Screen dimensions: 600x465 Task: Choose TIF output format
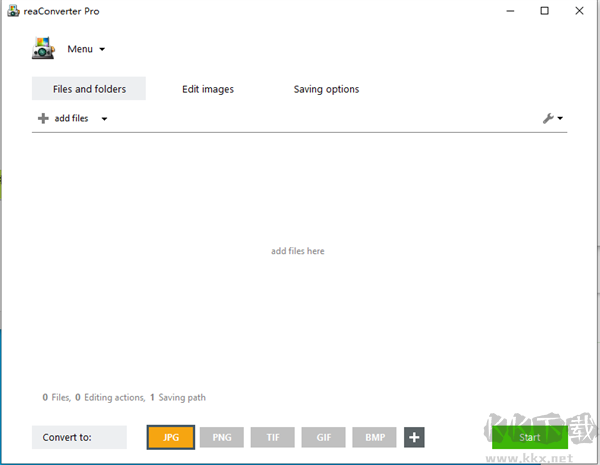coord(273,437)
